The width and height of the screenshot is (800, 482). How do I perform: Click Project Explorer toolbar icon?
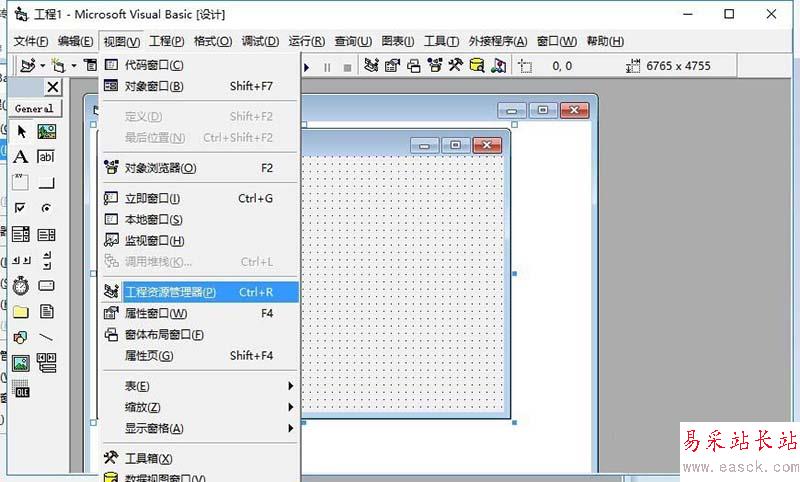point(371,66)
